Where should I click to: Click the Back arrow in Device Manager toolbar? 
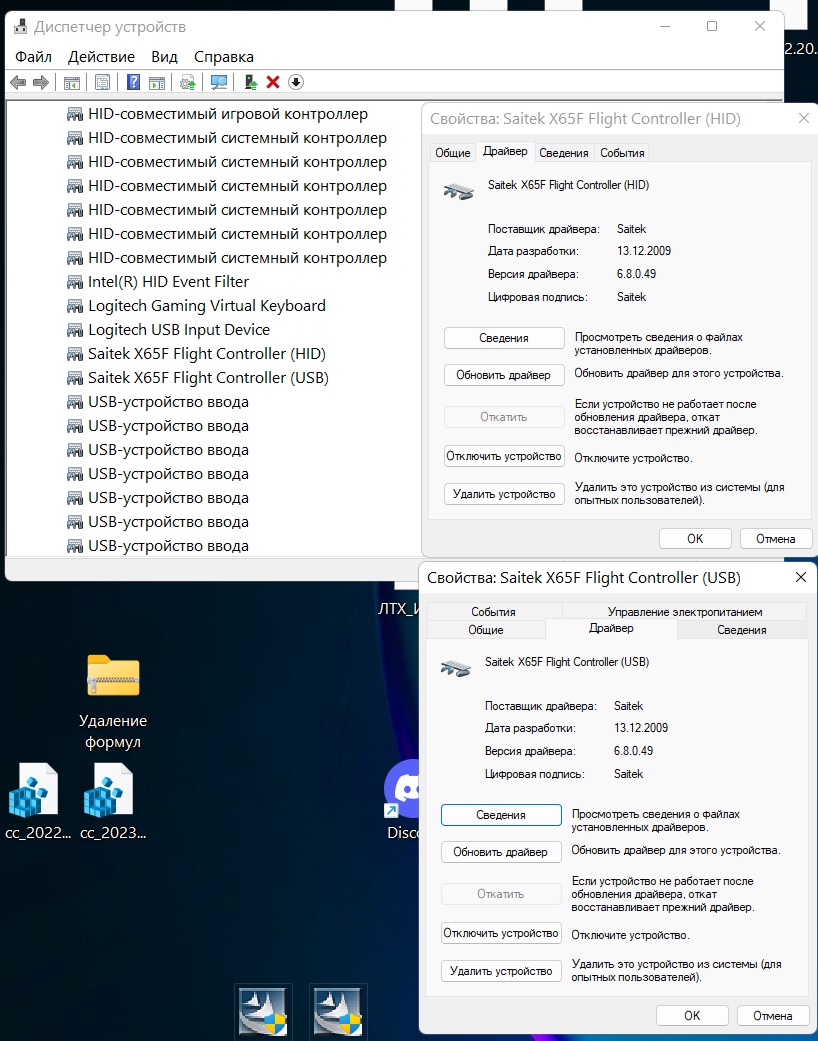(x=19, y=82)
